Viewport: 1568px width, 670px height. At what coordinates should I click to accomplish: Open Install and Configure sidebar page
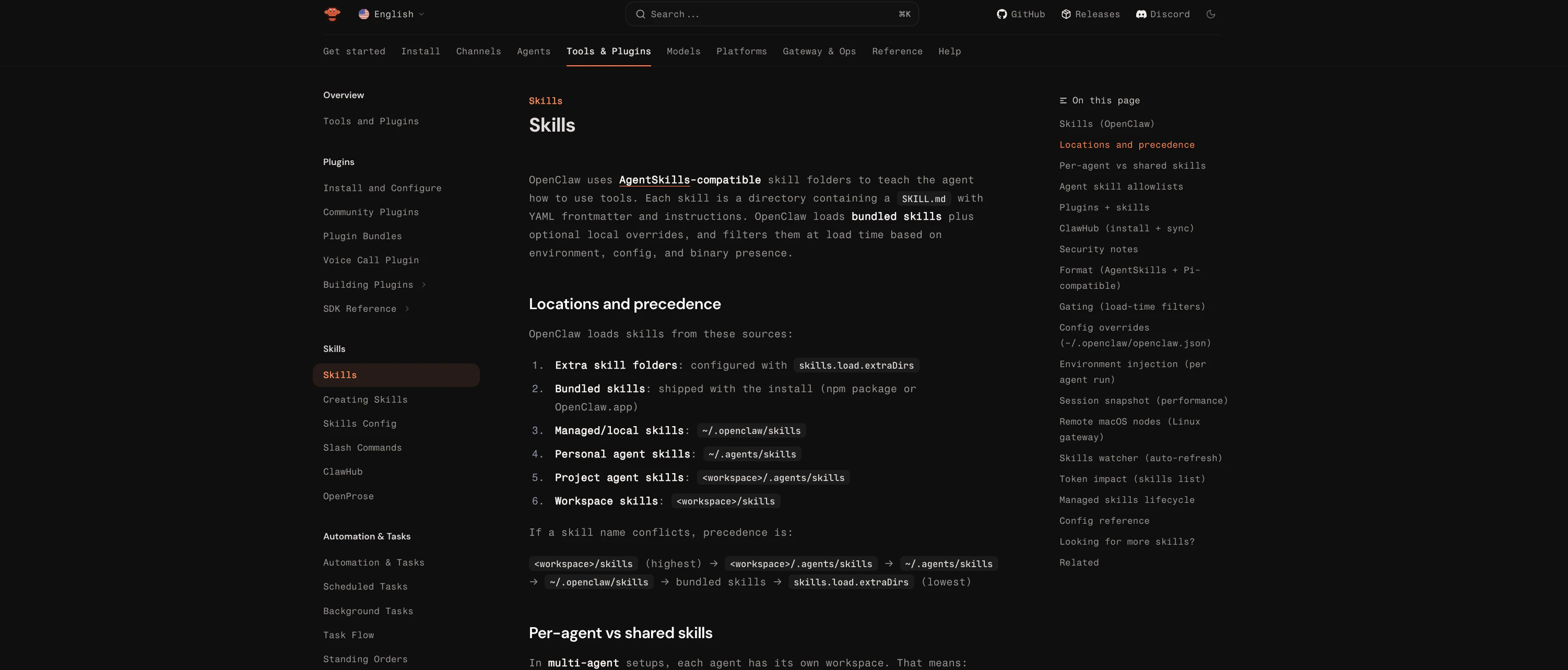[382, 188]
